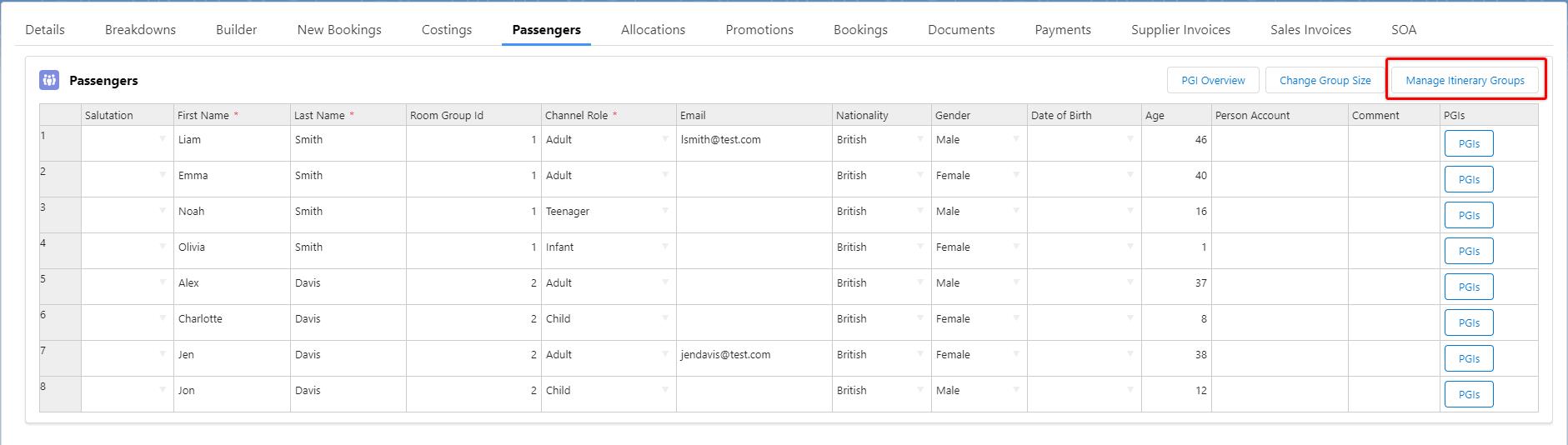The image size is (1568, 445).
Task: Click the Room Group Id column header
Action: point(473,115)
